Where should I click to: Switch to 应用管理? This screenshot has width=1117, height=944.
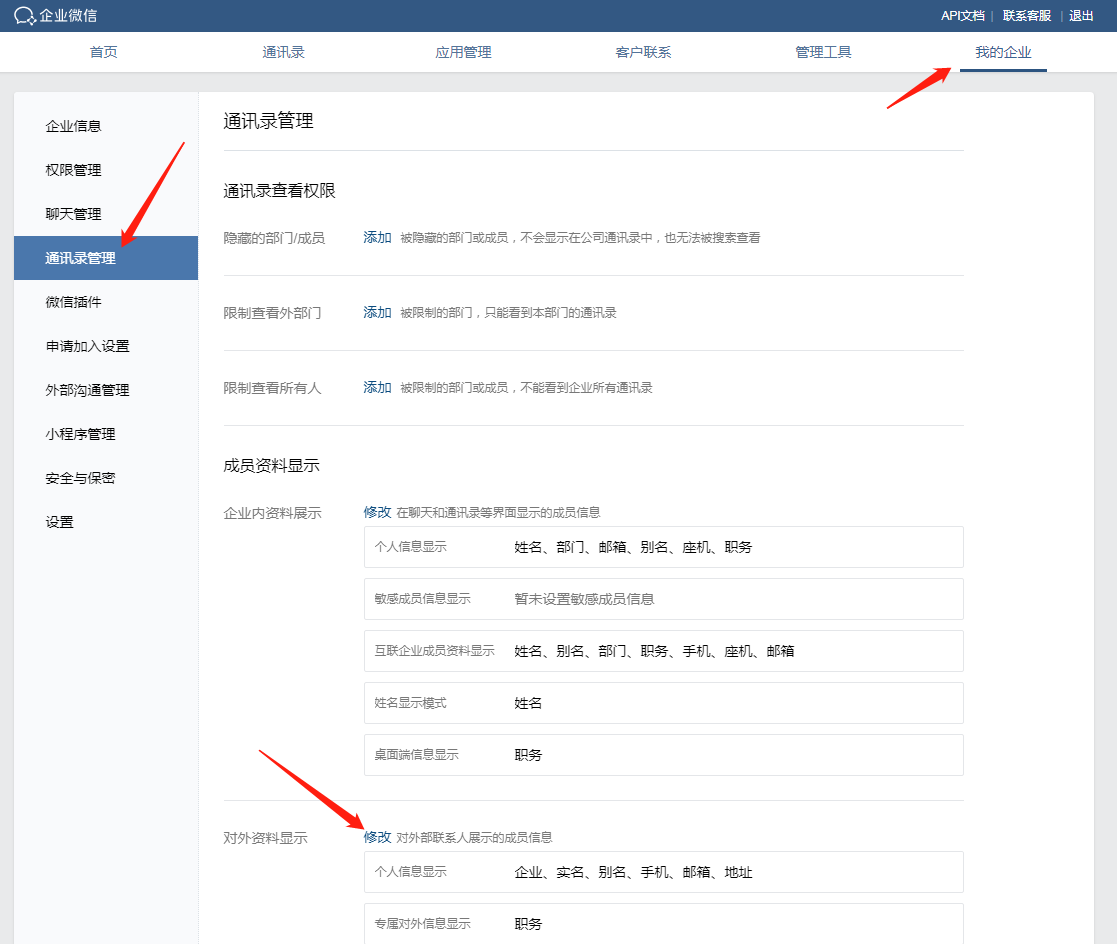(x=463, y=52)
